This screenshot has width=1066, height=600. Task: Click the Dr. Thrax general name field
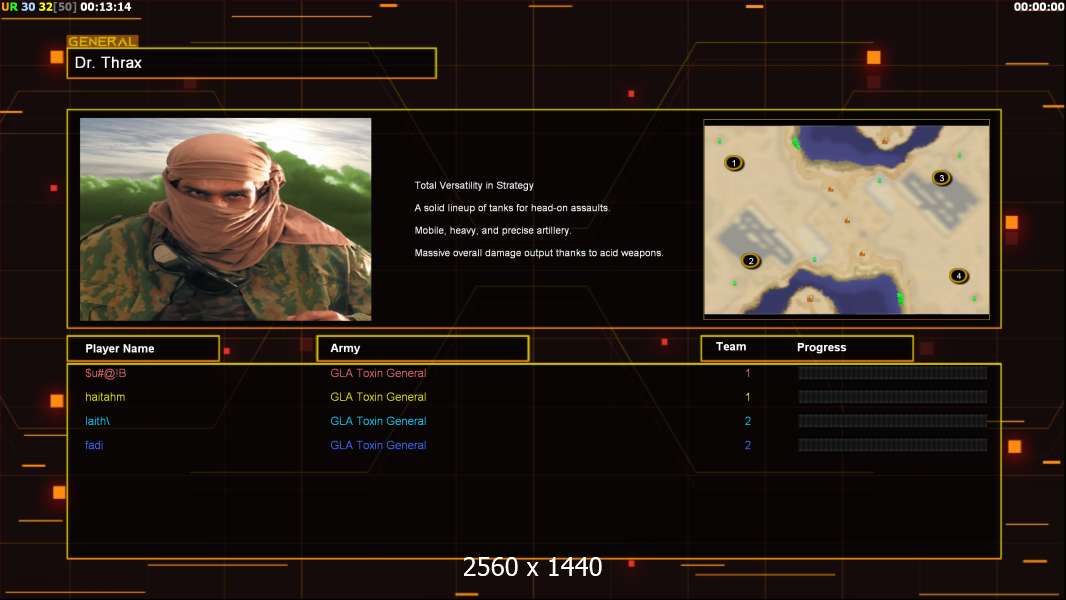point(252,63)
